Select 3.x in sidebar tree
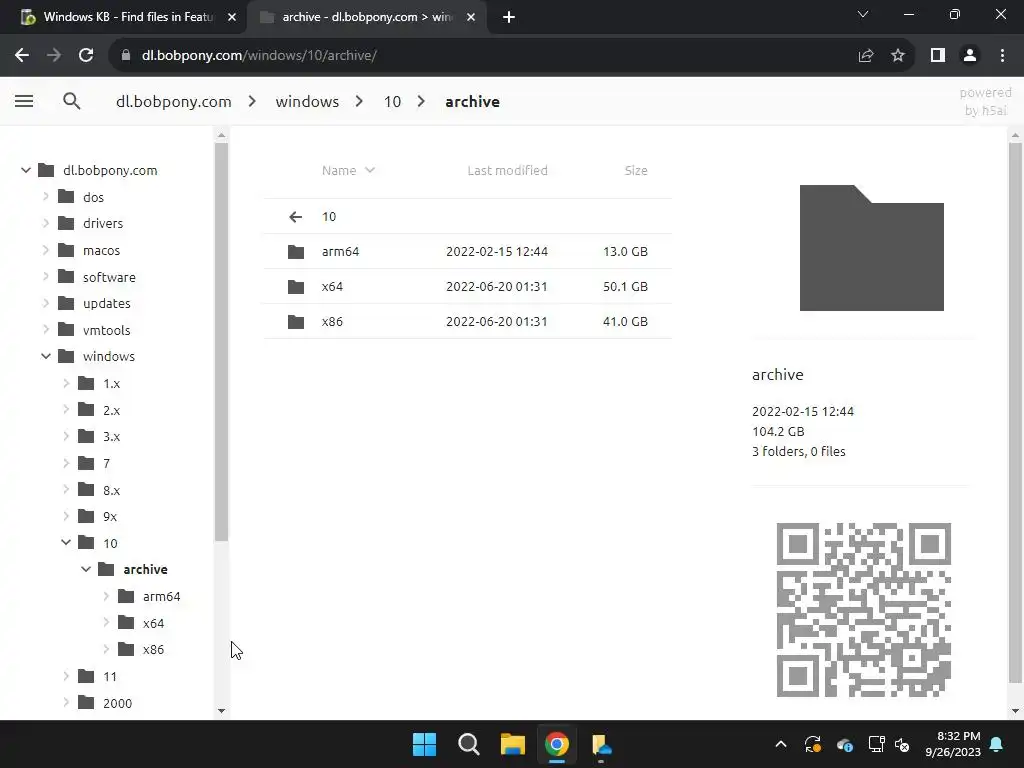Screen dimensions: 1024x768 [112, 436]
